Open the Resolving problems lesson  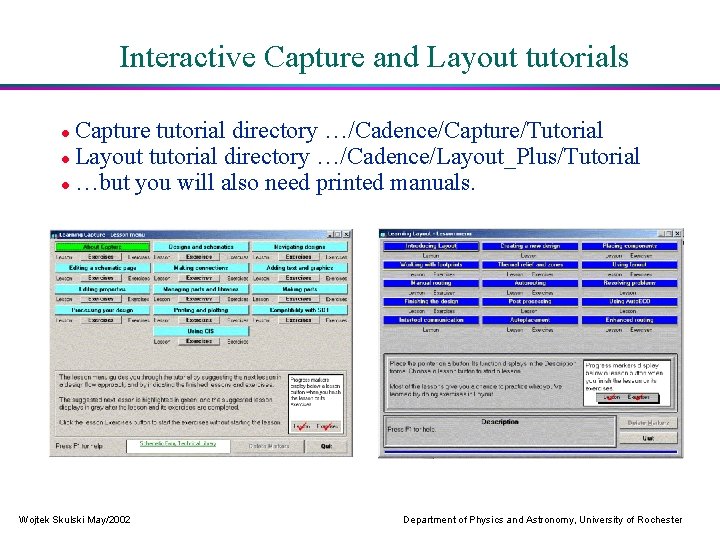(x=630, y=283)
